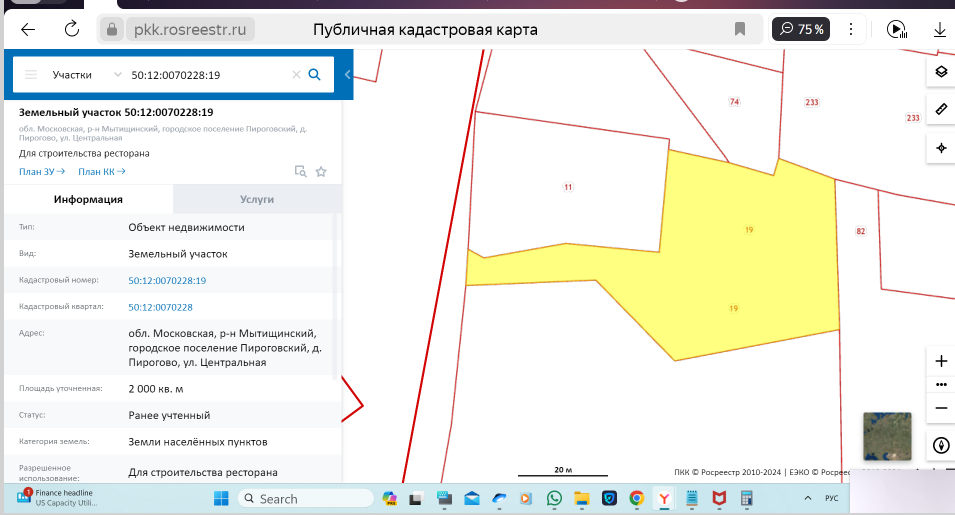
Task: Open cadastral quarter 50:12:0070228 link
Action: click(160, 307)
